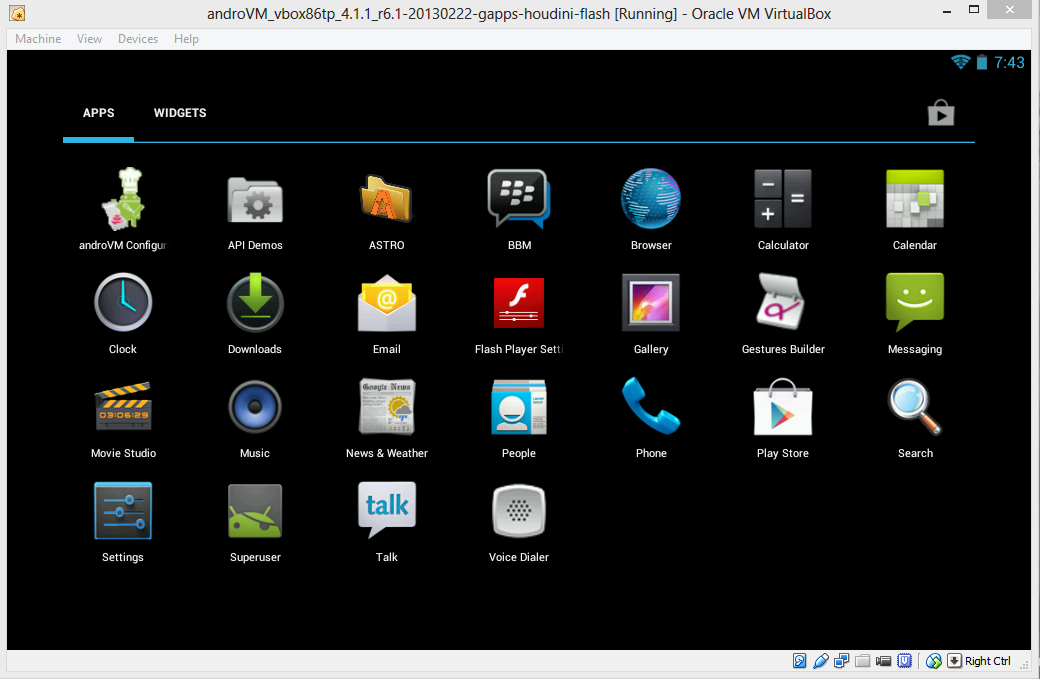Launch the BBM messenger app

[x=519, y=208]
